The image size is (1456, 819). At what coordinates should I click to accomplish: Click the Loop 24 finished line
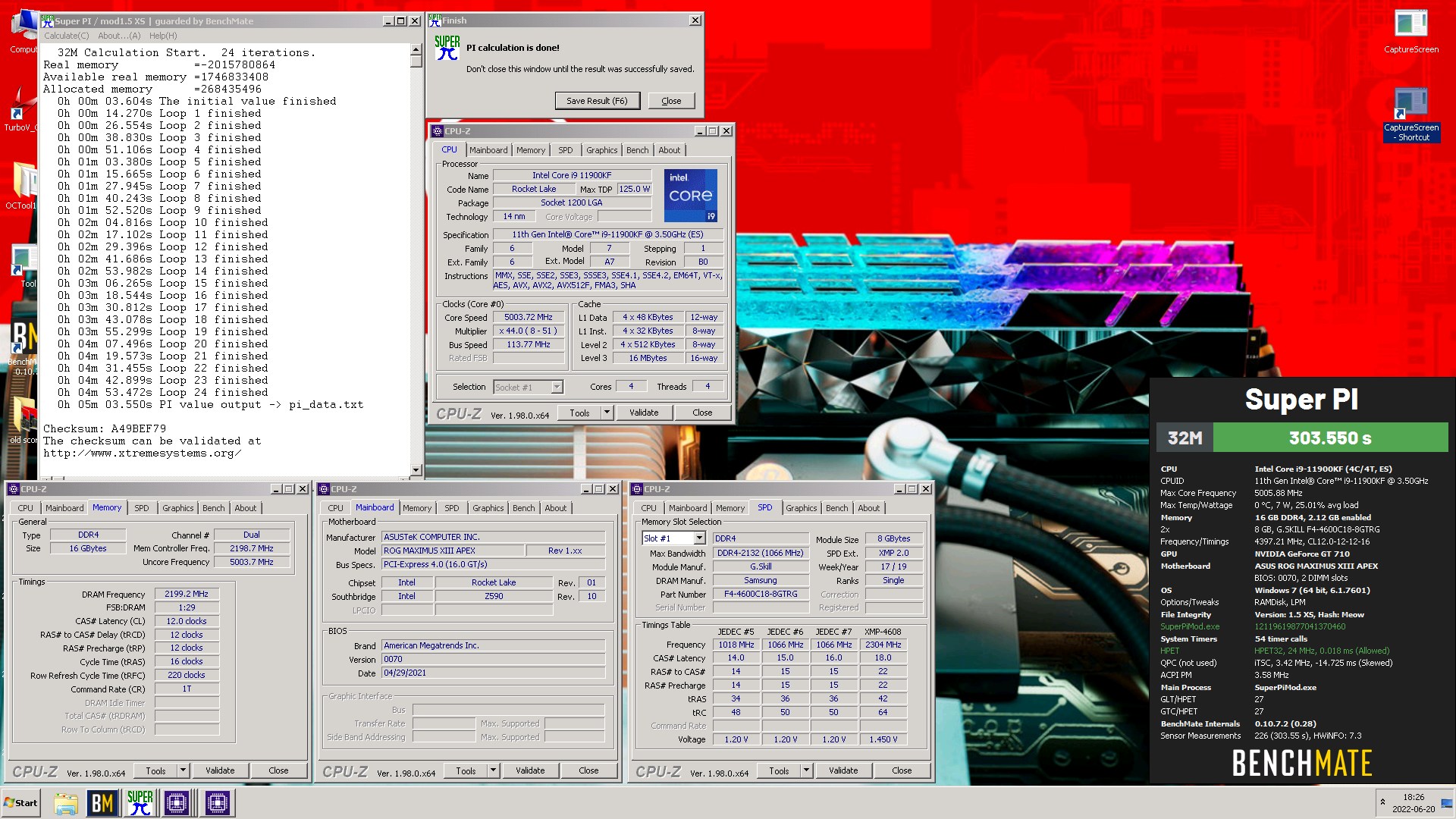click(x=163, y=392)
